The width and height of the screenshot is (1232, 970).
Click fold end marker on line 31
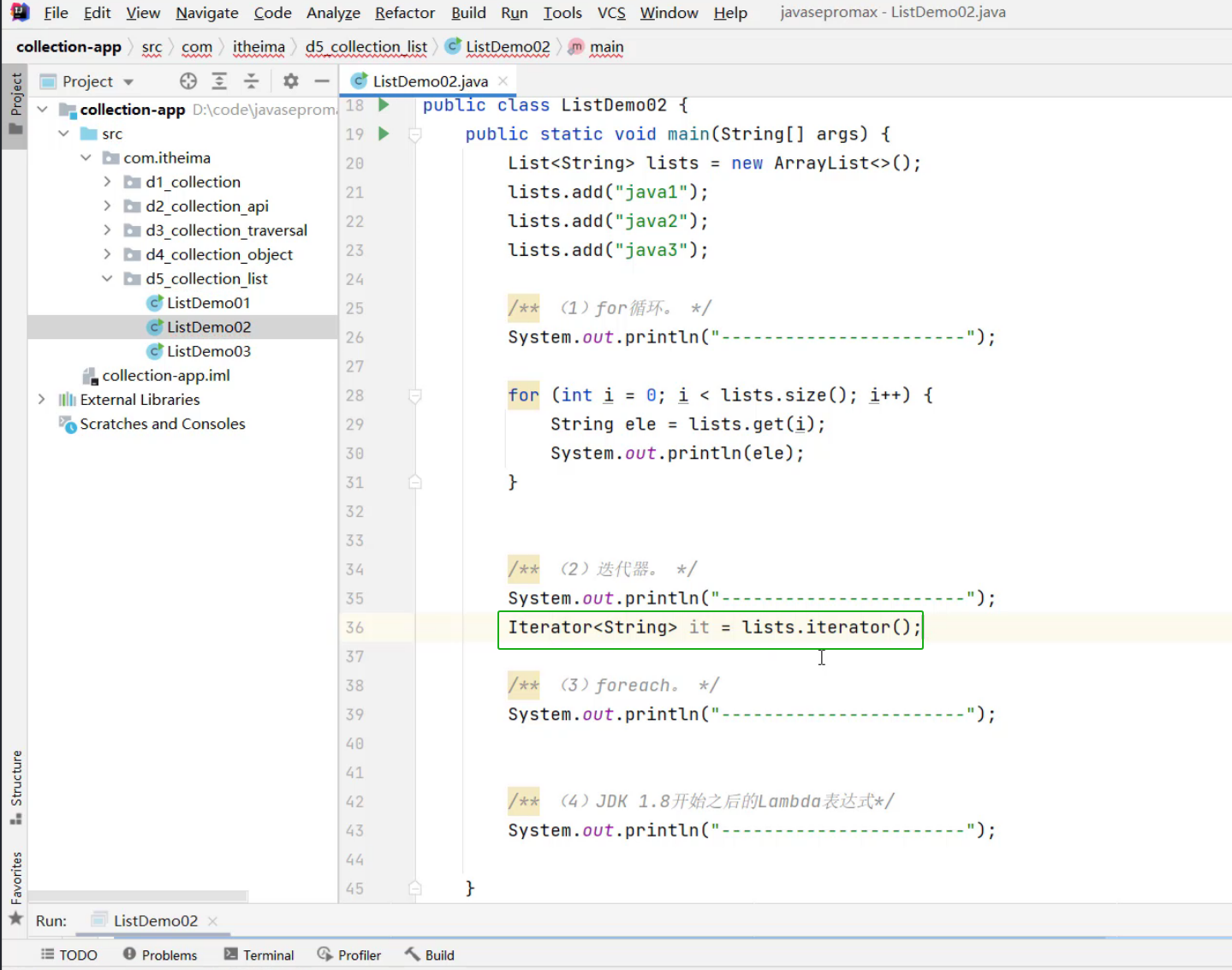click(x=415, y=482)
